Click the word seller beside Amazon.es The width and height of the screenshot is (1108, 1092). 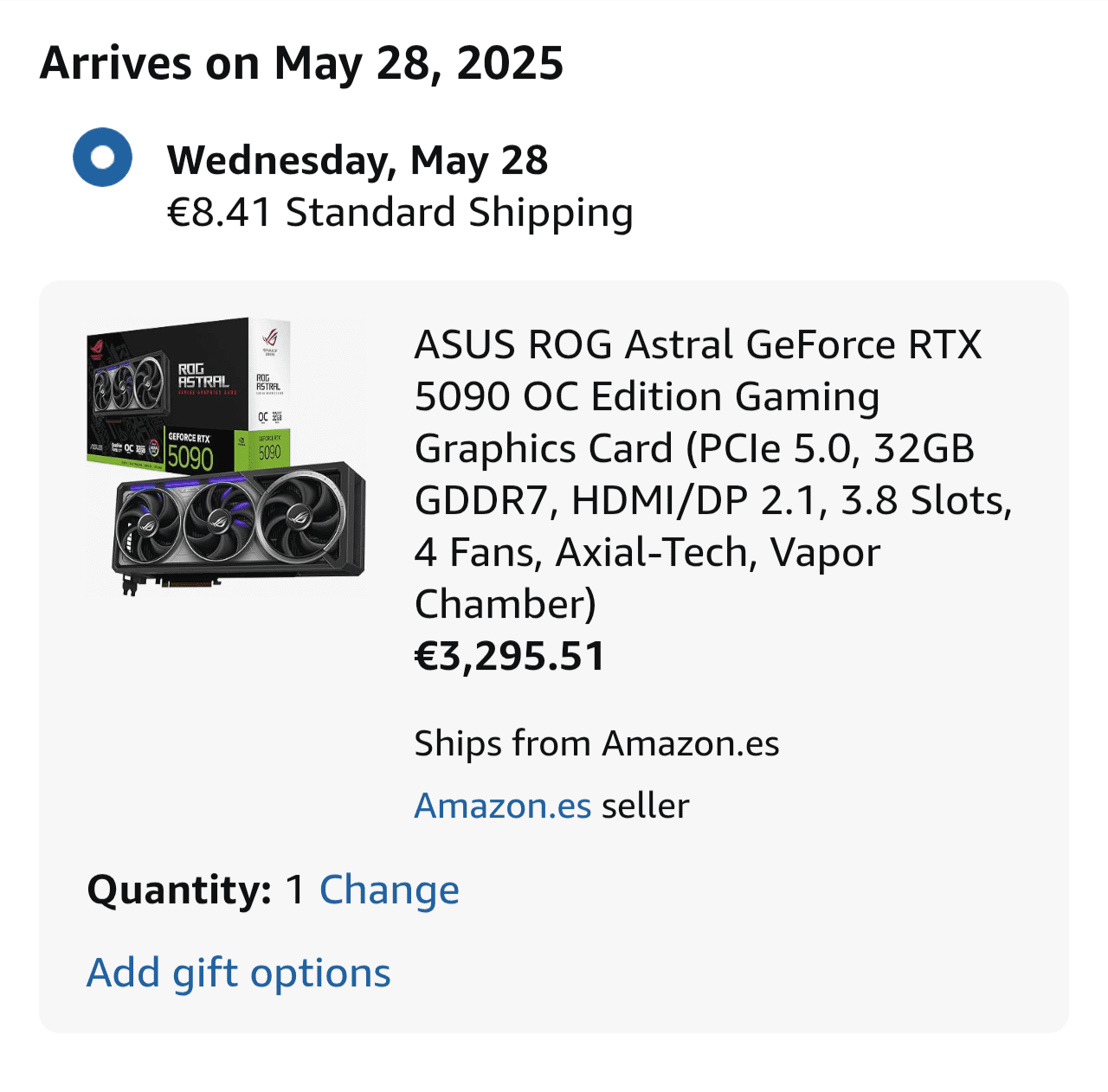[646, 806]
